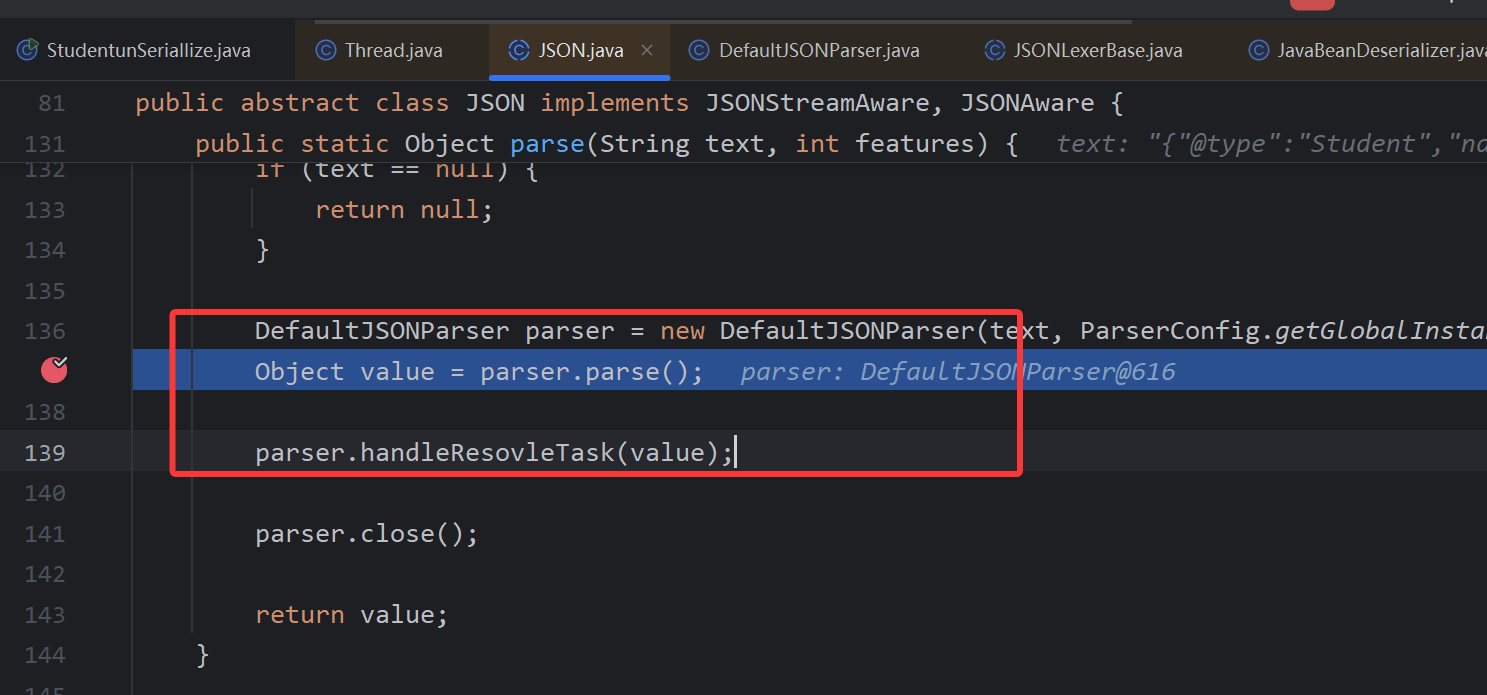Viewport: 1487px width, 695px height.
Task: Click the StudentunSeriallize.java file icon
Action: tap(28, 50)
